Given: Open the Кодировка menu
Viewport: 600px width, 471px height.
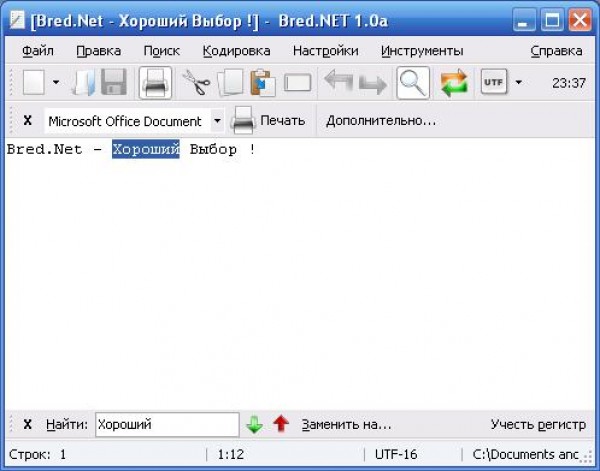Looking at the screenshot, I should (x=236, y=51).
